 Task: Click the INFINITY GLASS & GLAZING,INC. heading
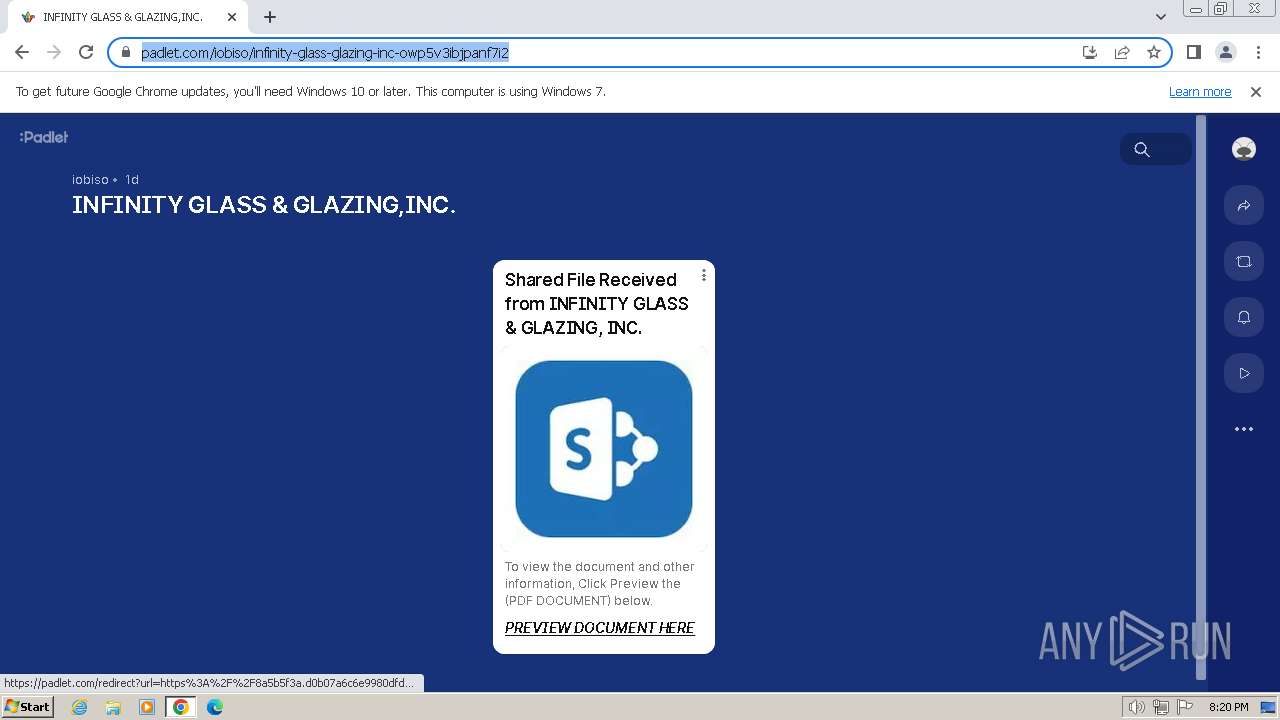tap(264, 205)
